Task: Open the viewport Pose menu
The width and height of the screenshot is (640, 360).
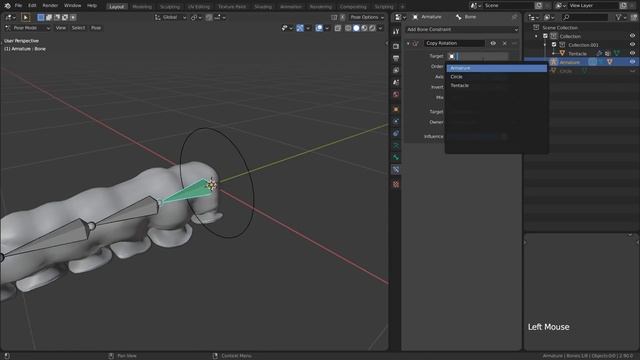Action: pos(96,28)
